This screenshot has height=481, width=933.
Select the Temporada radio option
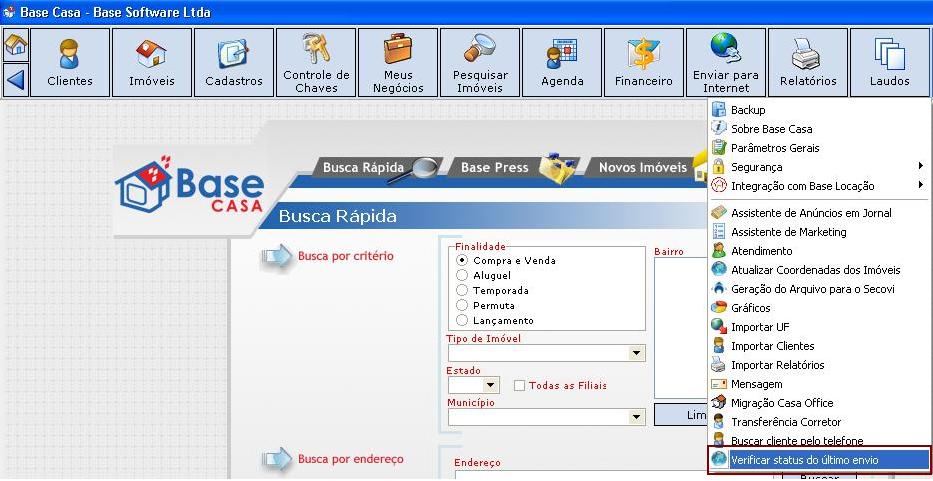click(x=462, y=290)
